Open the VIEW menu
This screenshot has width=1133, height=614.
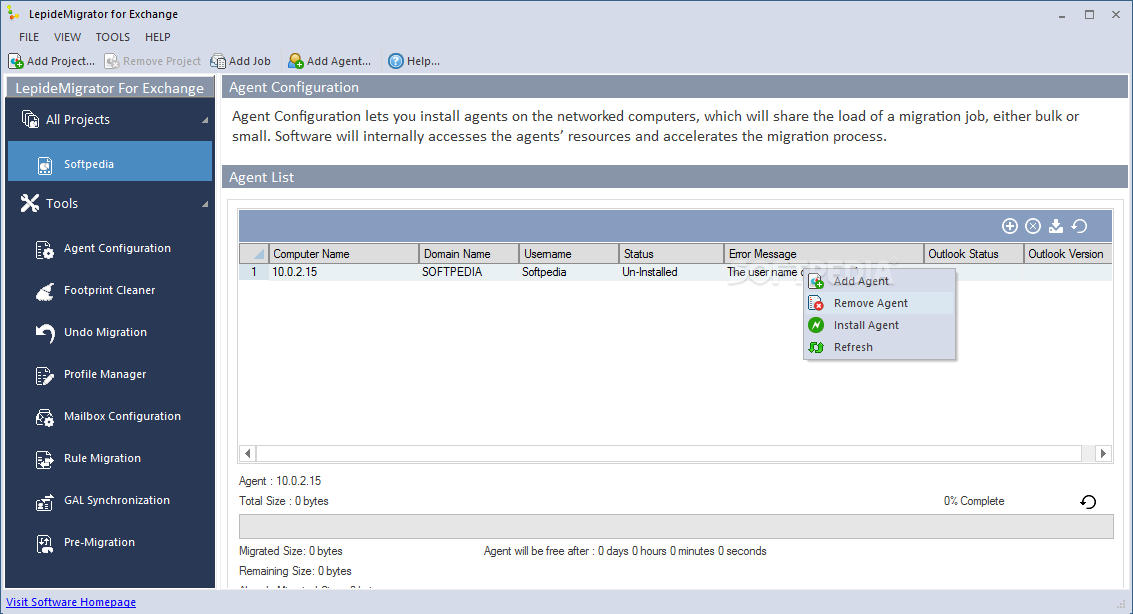coord(67,37)
